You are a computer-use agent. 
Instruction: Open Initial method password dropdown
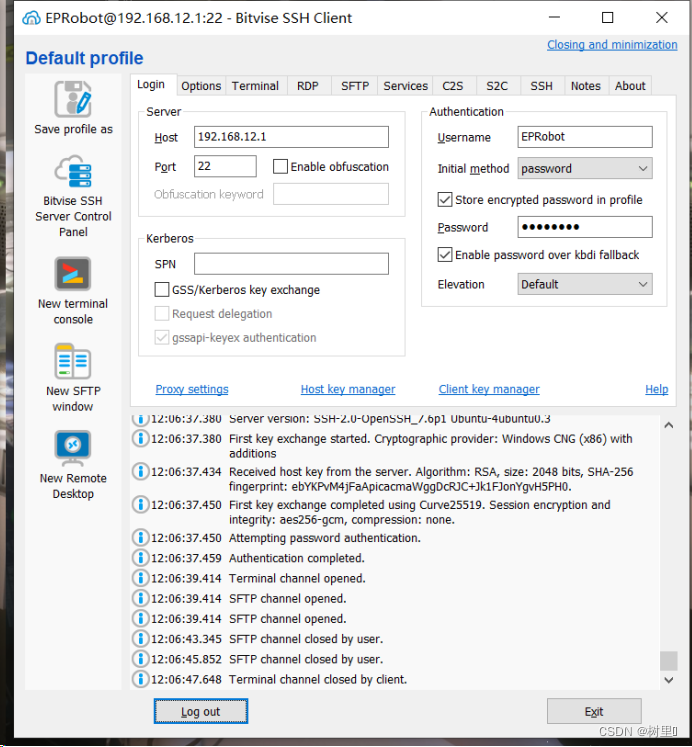(585, 169)
